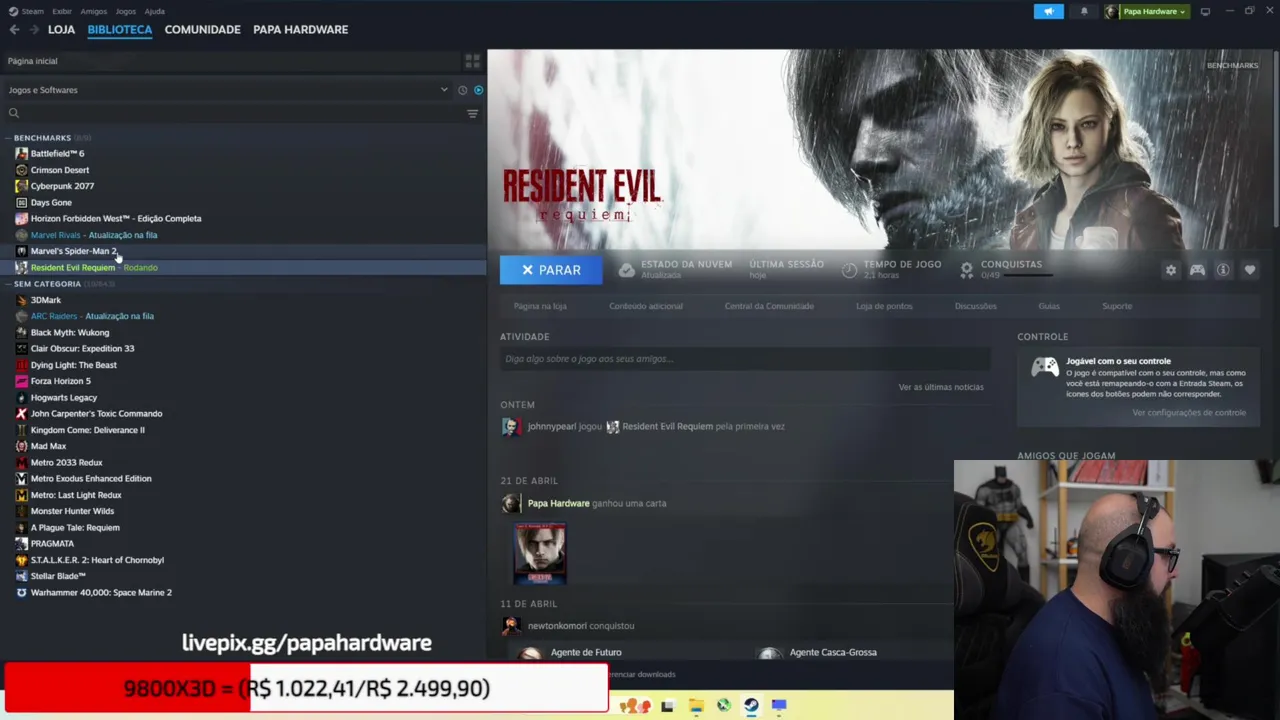The height and width of the screenshot is (720, 1280).
Task: Open Central da Comunidade link
Action: pyautogui.click(x=769, y=306)
